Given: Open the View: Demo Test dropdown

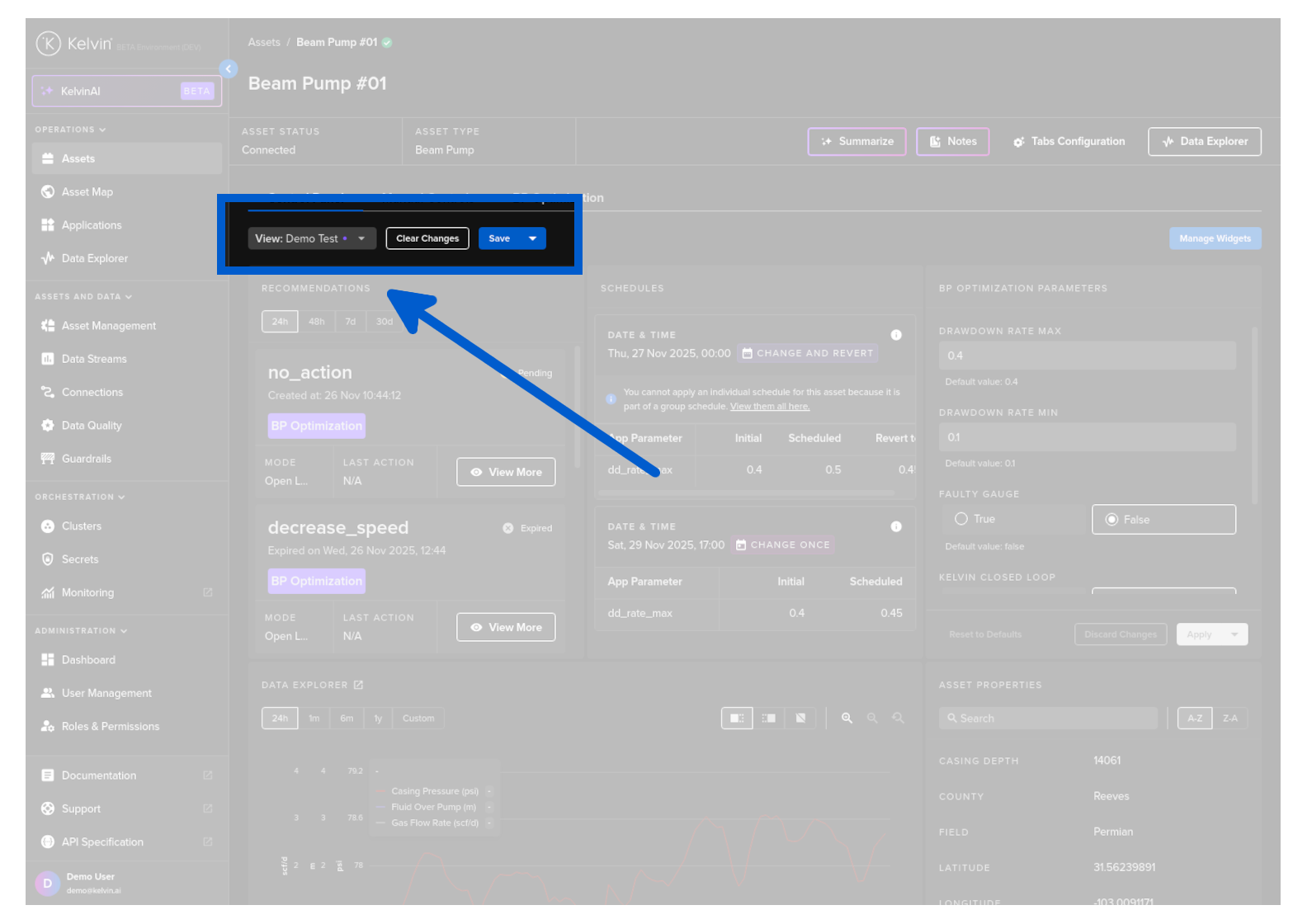Looking at the screenshot, I should [312, 238].
